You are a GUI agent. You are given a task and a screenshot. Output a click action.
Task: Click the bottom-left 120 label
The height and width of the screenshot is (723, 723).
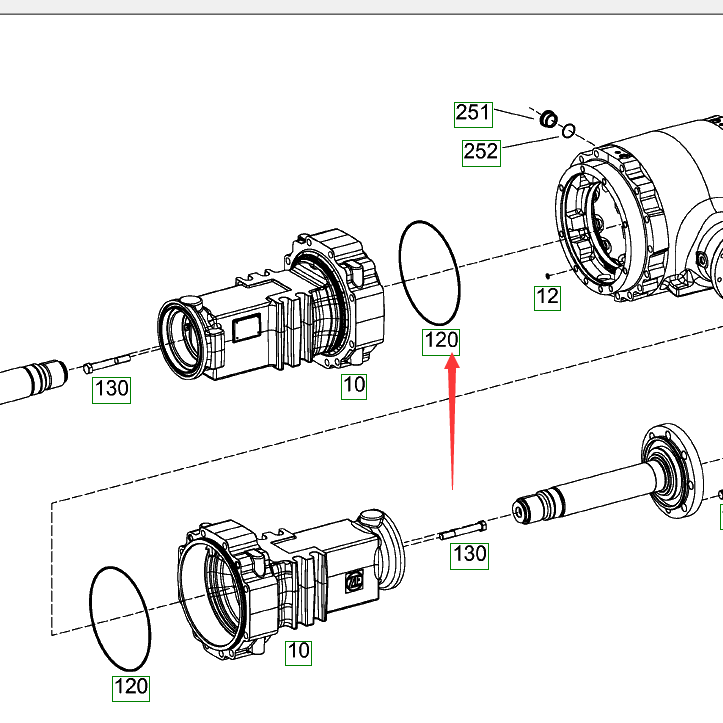[130, 687]
